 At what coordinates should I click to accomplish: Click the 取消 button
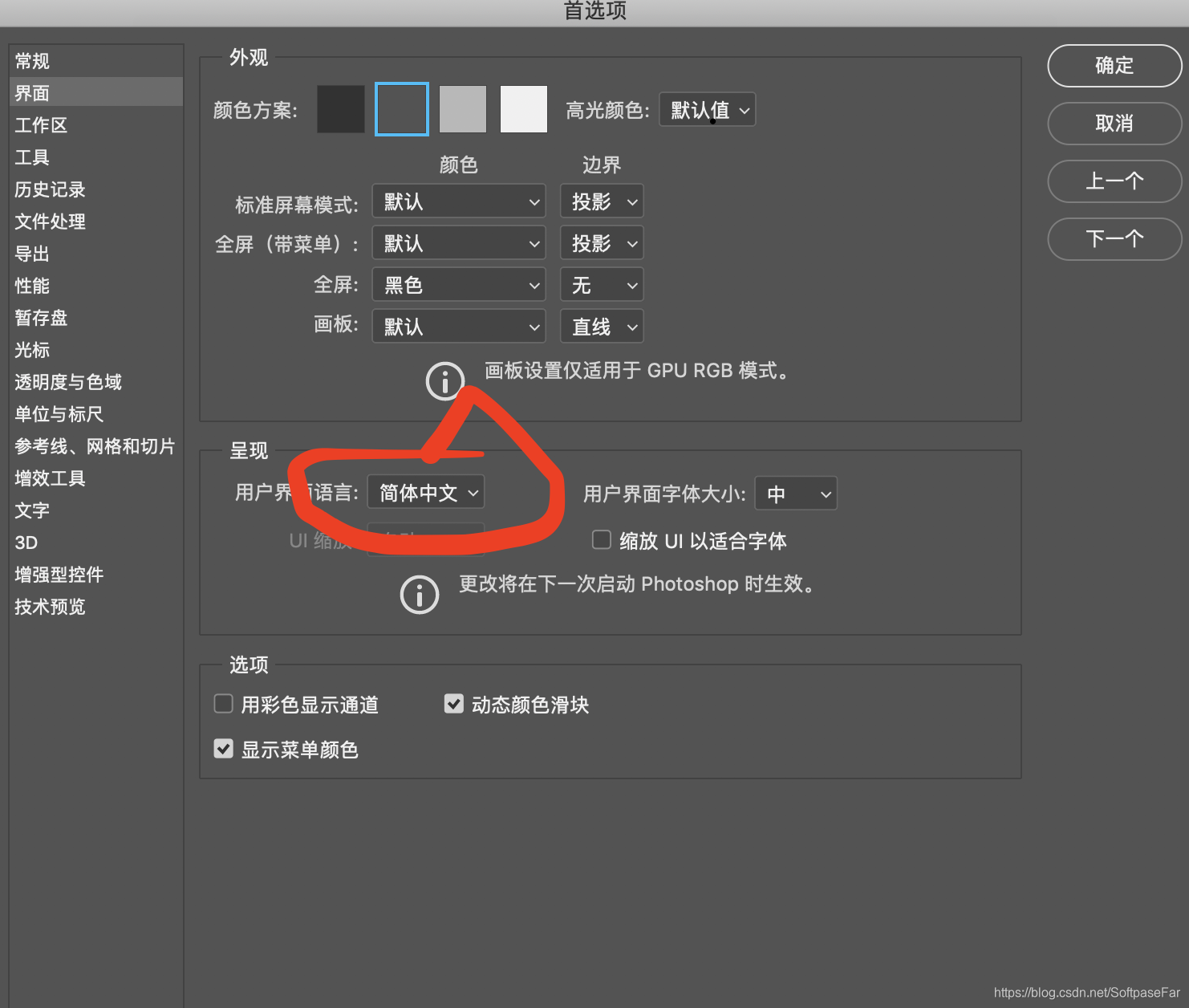pos(1114,124)
